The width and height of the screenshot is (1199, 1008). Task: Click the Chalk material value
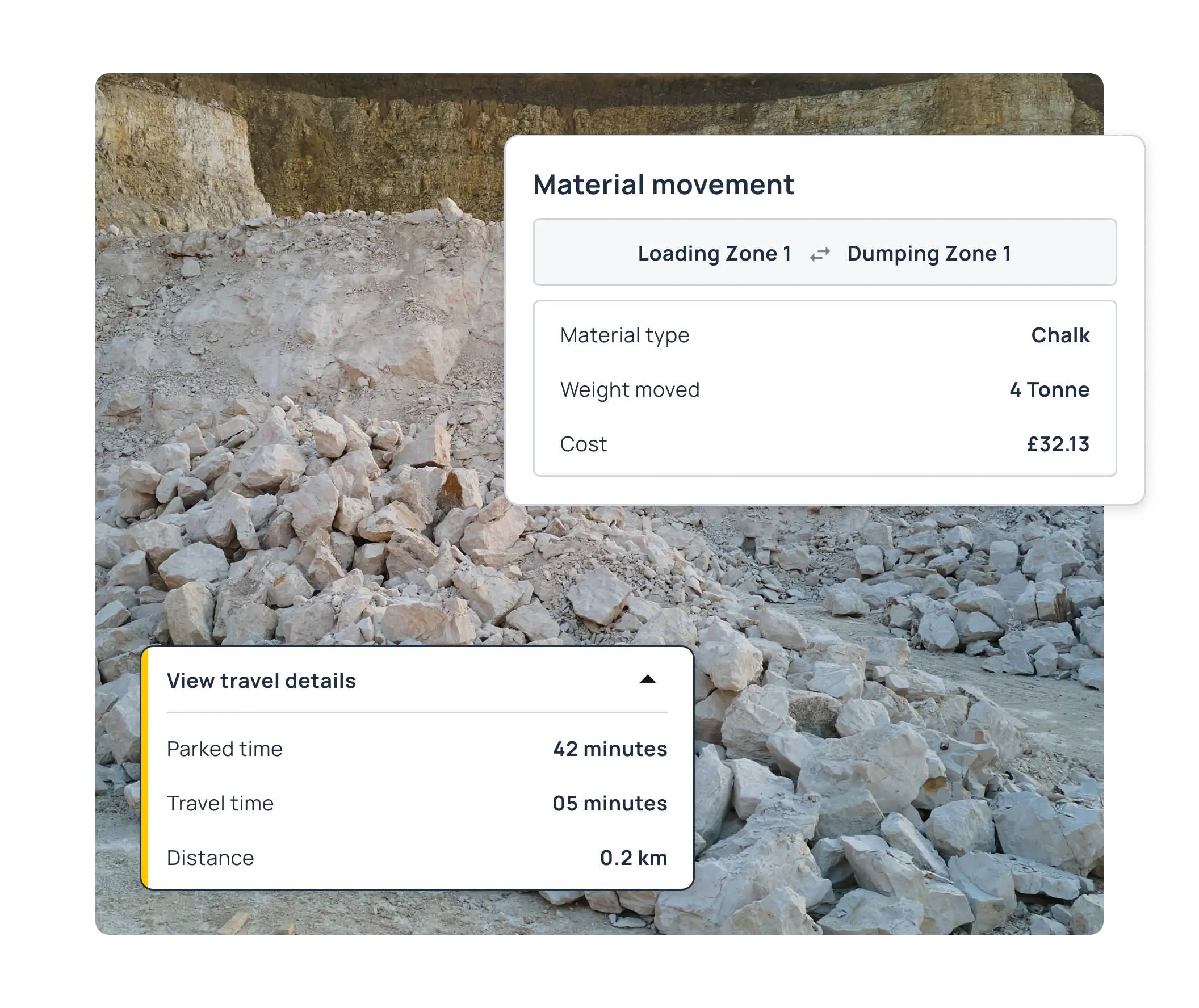click(x=1060, y=335)
